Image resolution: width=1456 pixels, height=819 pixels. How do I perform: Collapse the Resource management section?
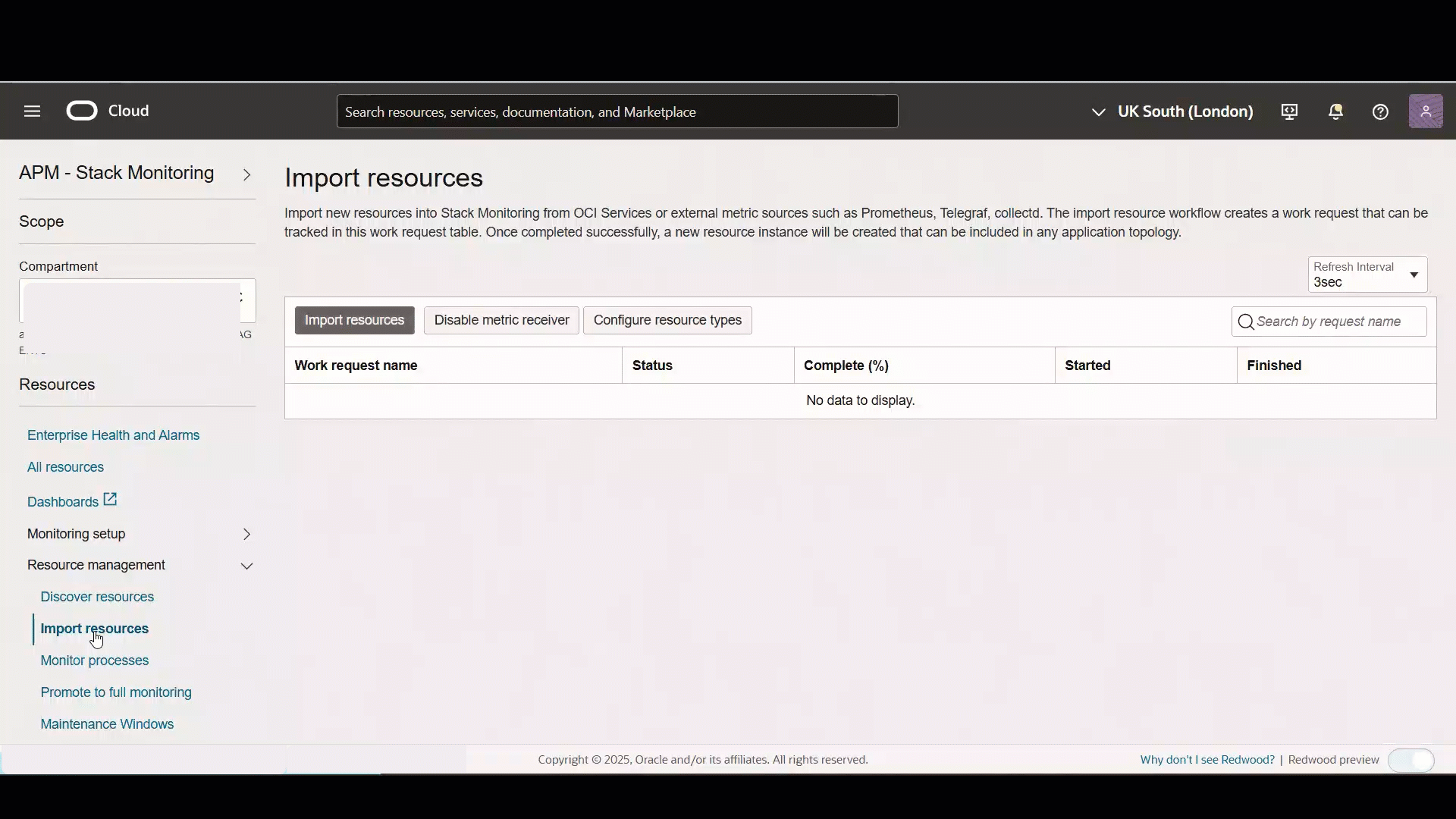(246, 565)
